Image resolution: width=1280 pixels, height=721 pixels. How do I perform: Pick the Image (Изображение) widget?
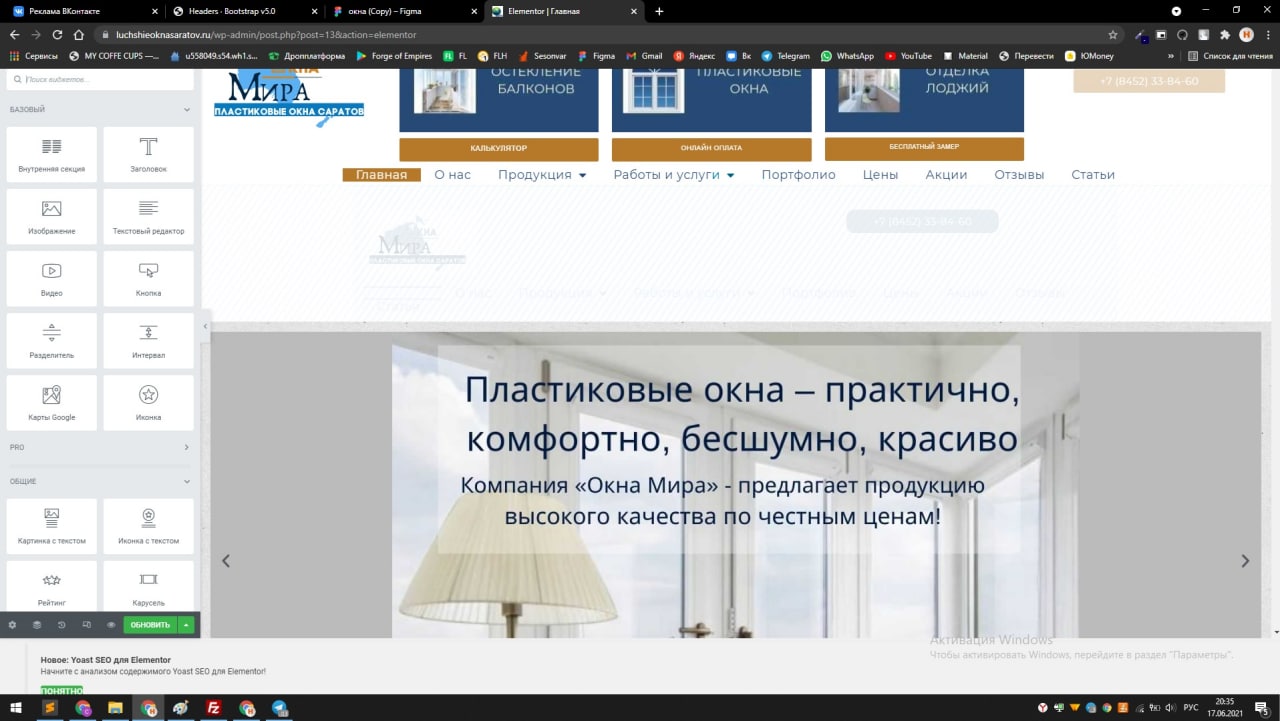click(52, 216)
